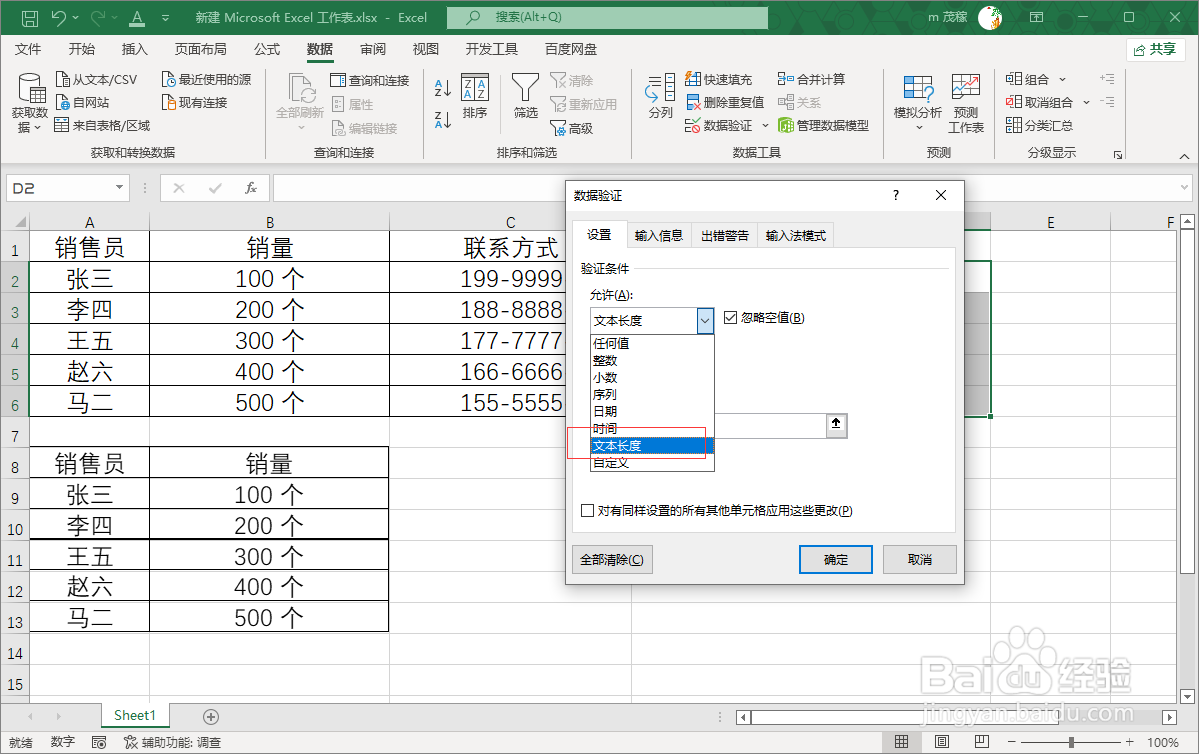Click the 确定 button to confirm
Image resolution: width=1199 pixels, height=754 pixels.
click(x=835, y=559)
